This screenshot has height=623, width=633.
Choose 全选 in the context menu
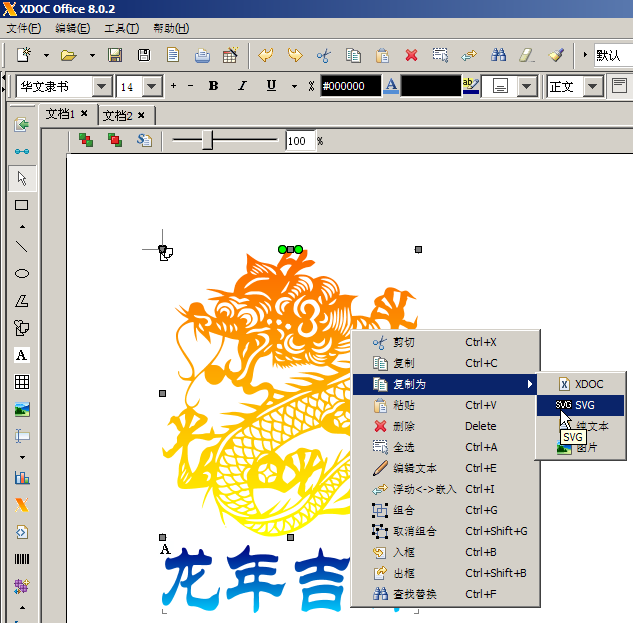tap(446, 447)
